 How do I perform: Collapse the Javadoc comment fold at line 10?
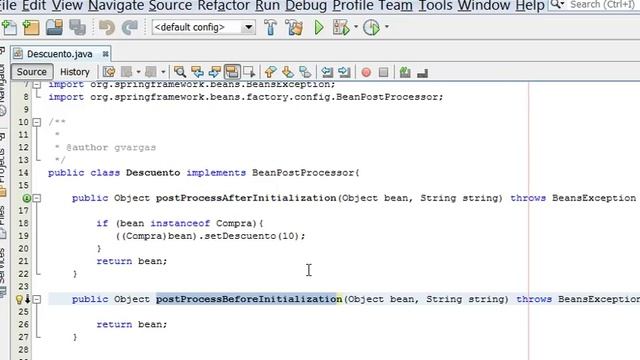[x=37, y=122]
